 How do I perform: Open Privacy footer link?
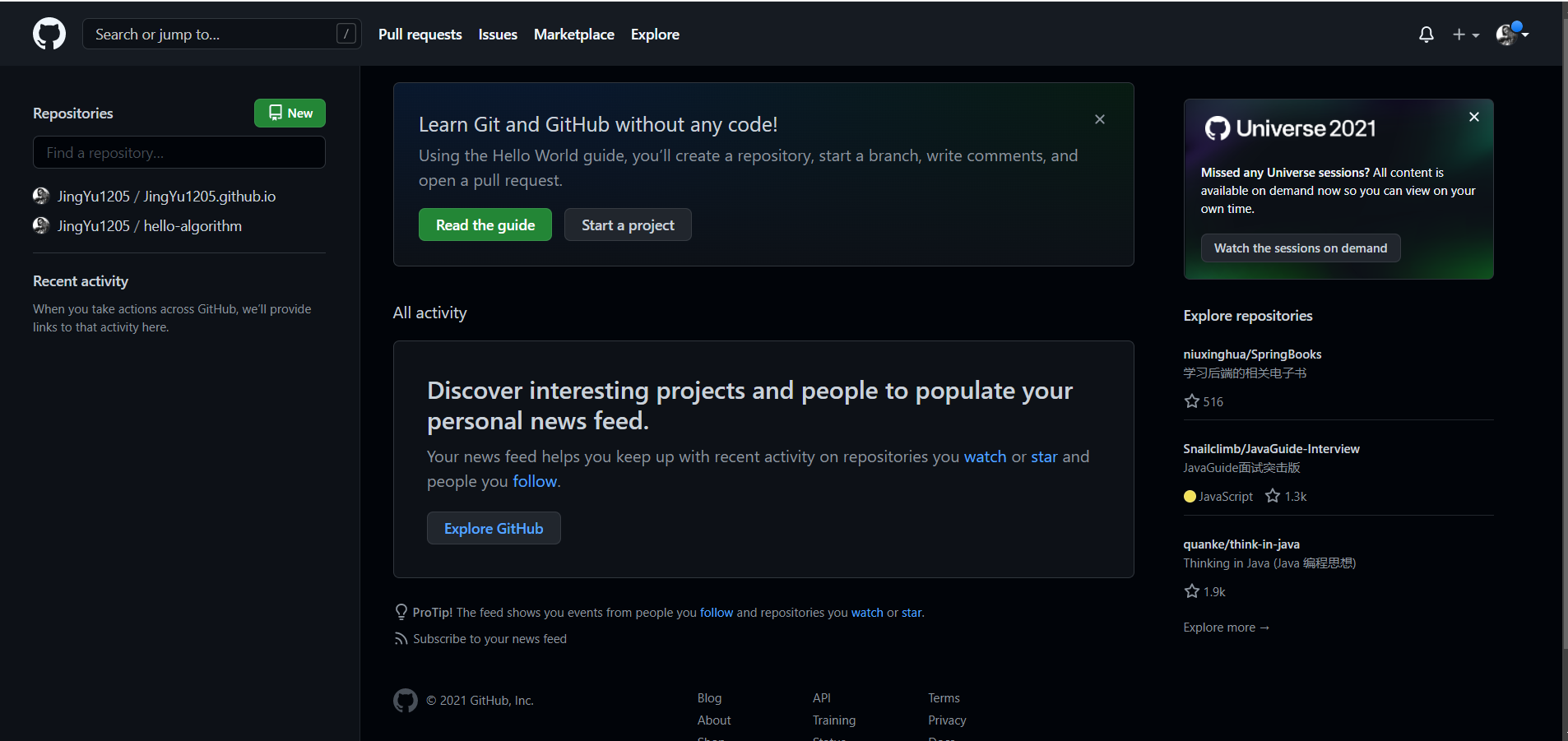click(947, 720)
